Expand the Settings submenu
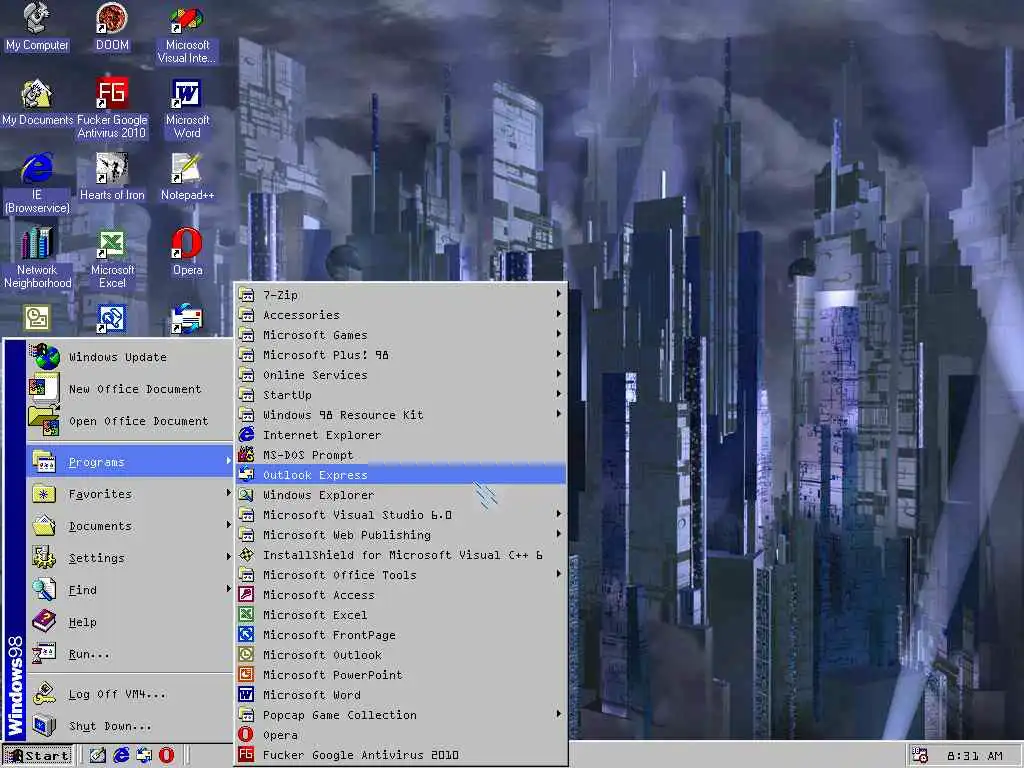The height and width of the screenshot is (768, 1024). point(130,558)
